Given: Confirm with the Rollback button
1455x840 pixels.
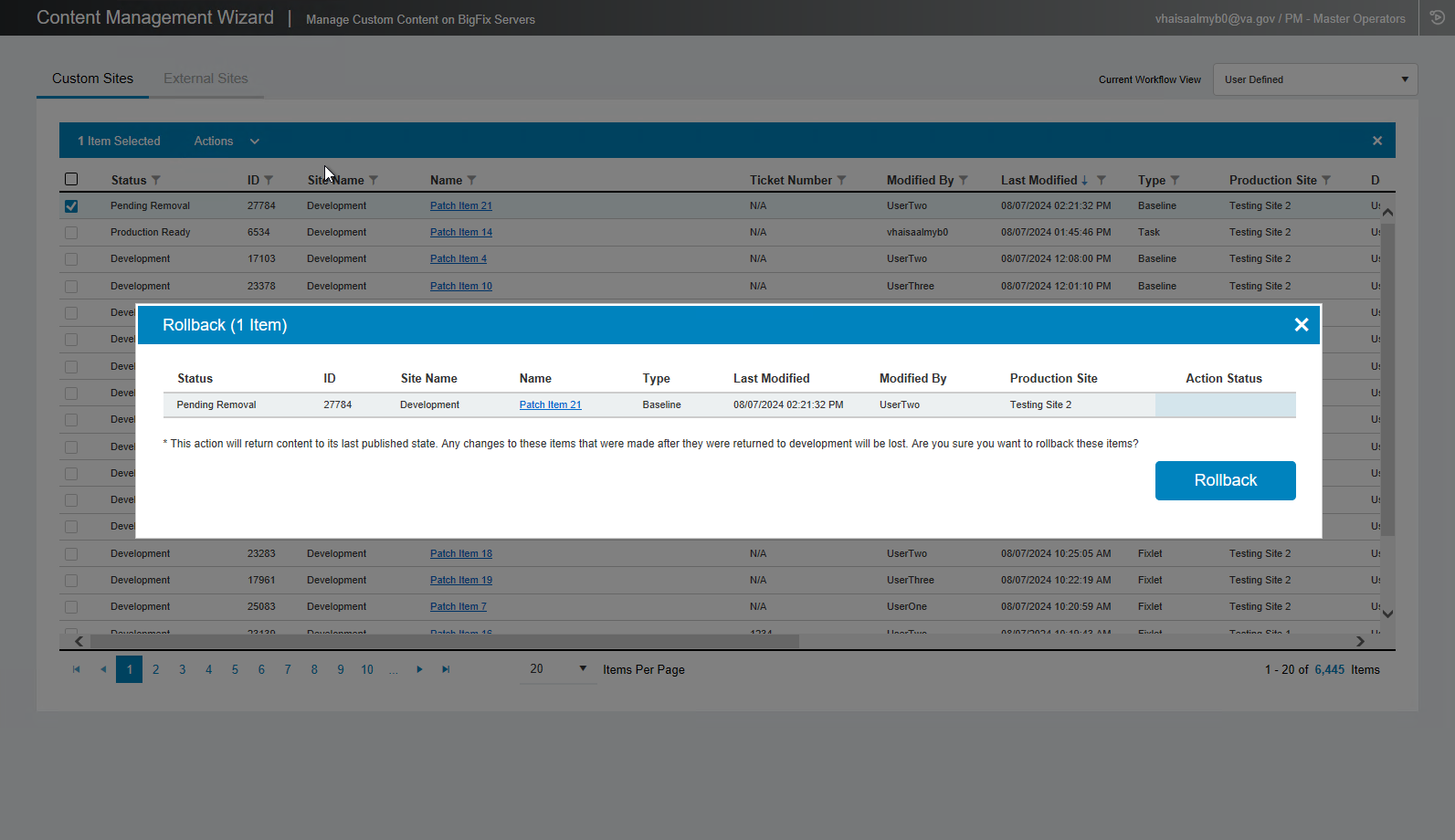Looking at the screenshot, I should point(1225,480).
